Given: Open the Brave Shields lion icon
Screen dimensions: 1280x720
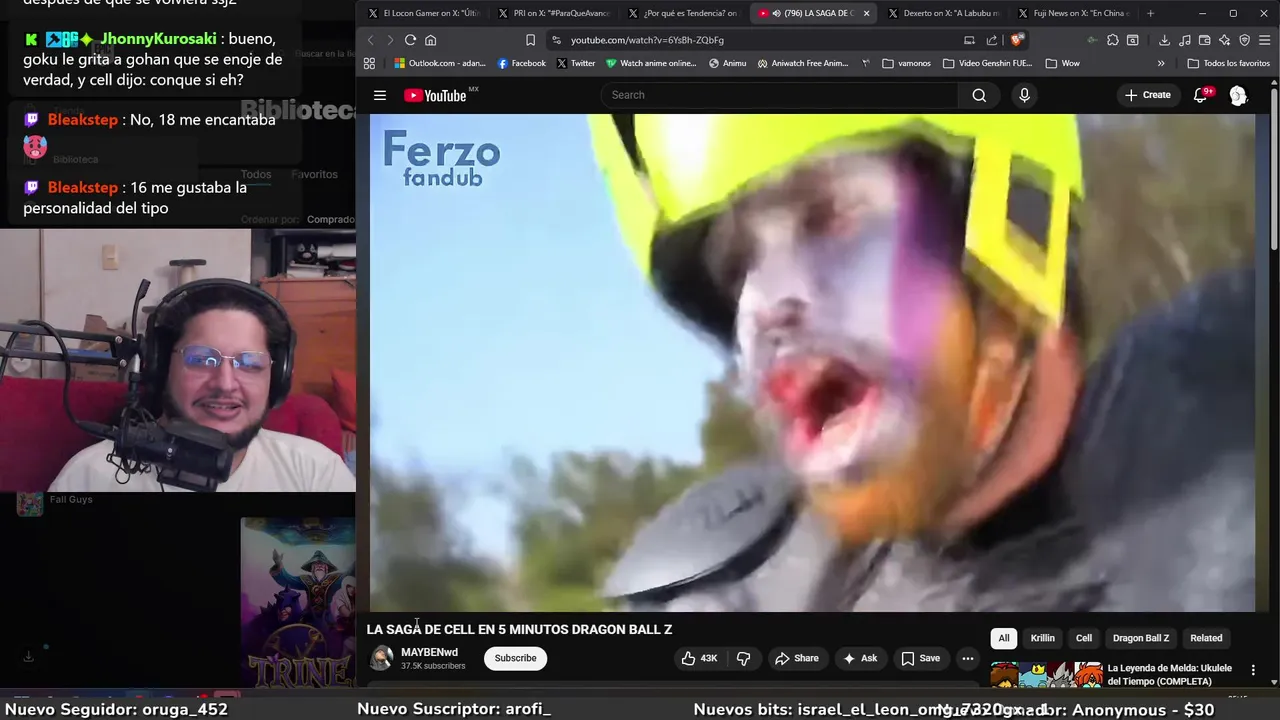Looking at the screenshot, I should (1017, 40).
